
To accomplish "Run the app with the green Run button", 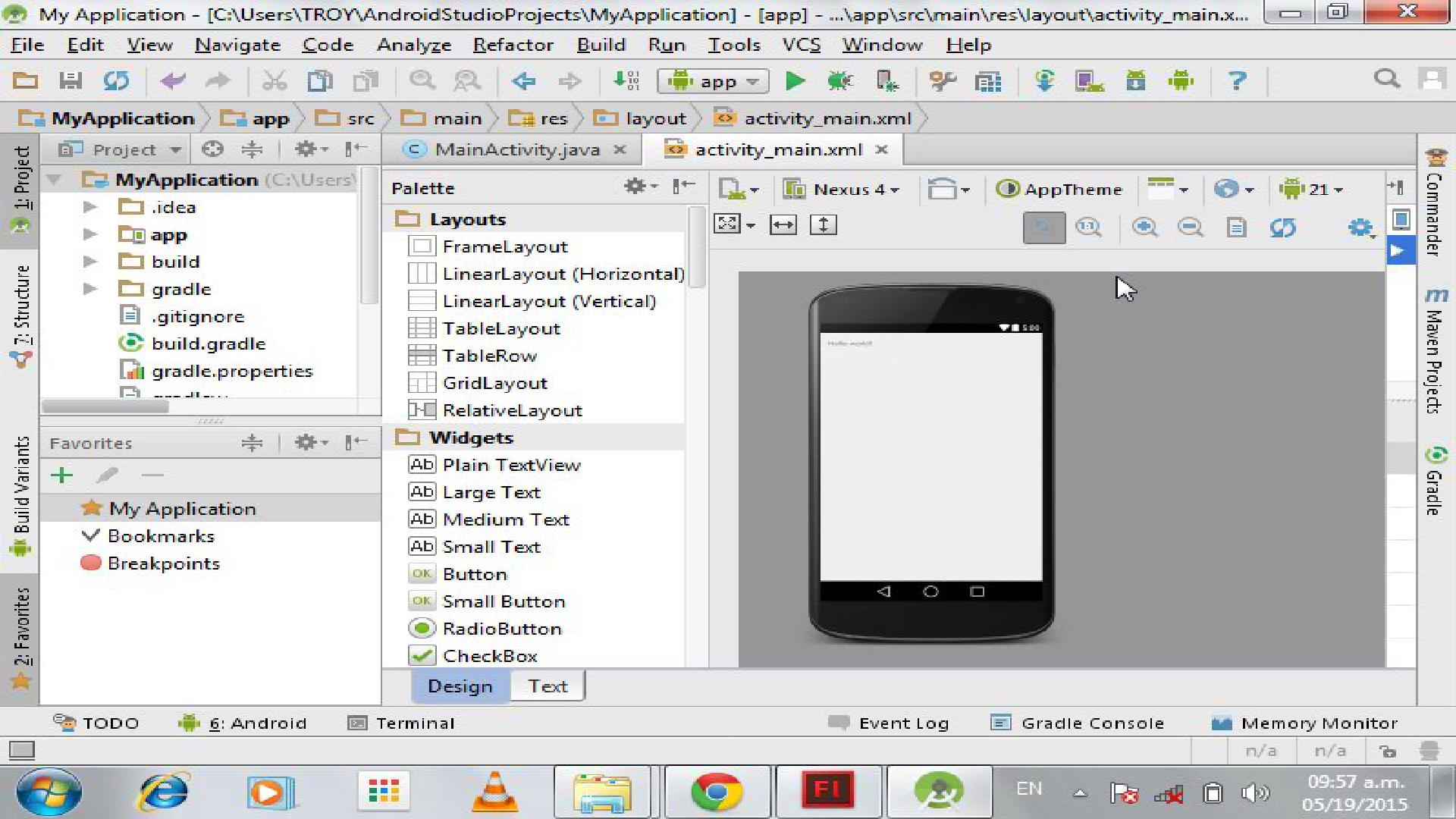I will pyautogui.click(x=795, y=81).
